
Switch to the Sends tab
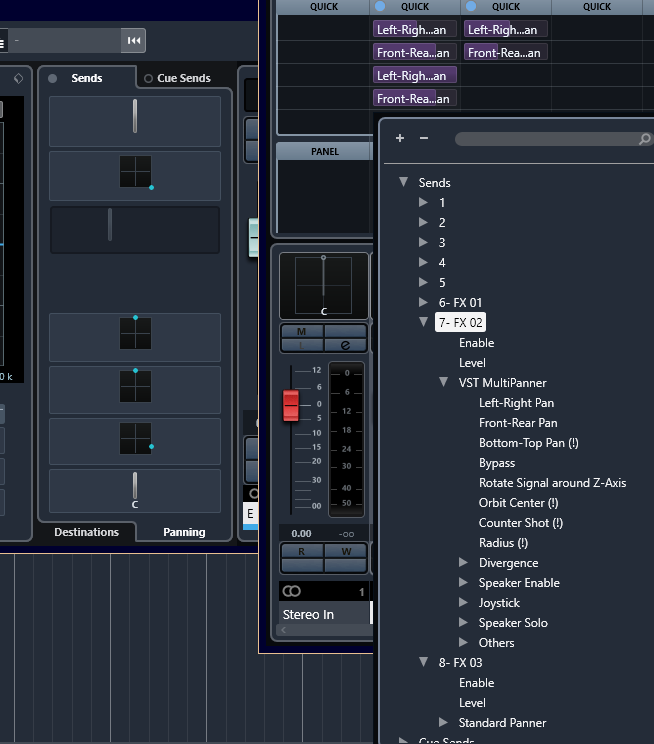click(87, 78)
